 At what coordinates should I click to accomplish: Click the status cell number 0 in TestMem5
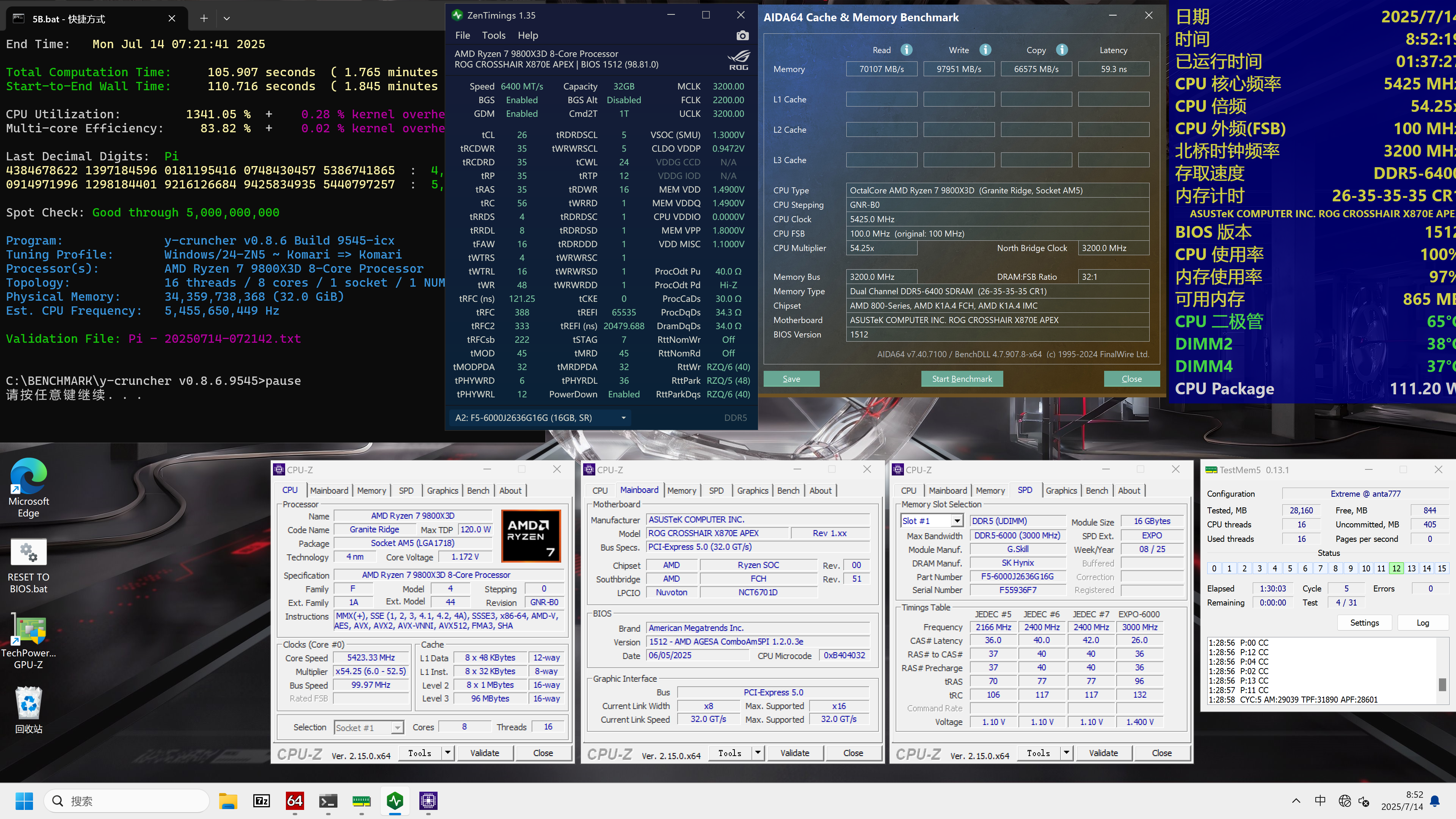pos(1214,568)
